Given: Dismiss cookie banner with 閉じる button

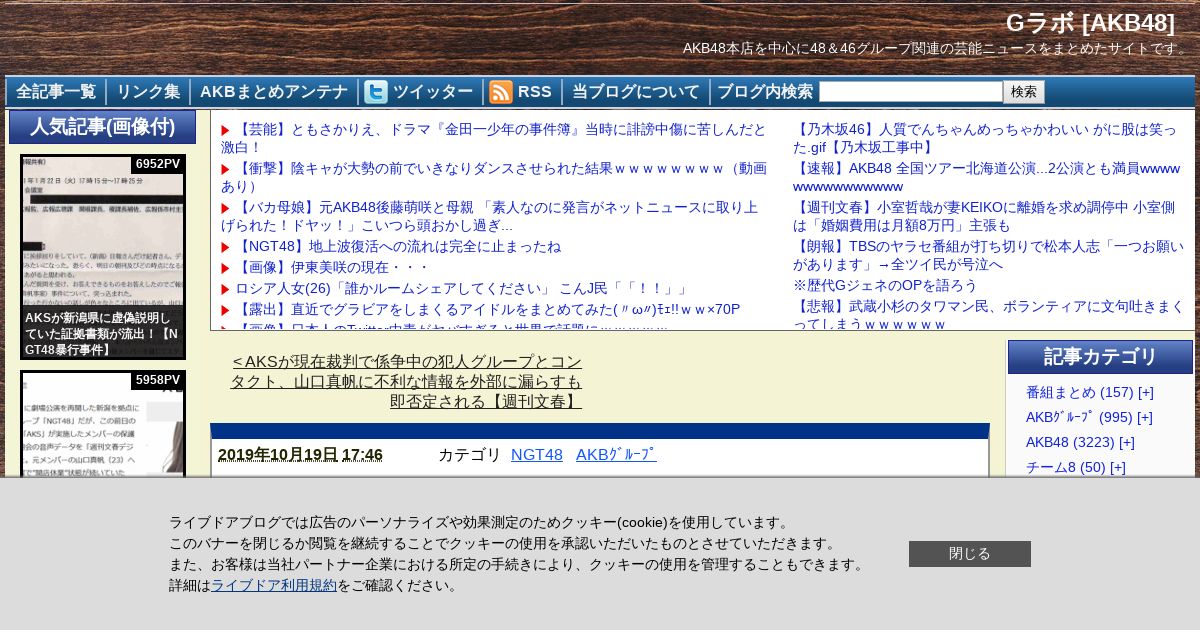Looking at the screenshot, I should click(970, 554).
